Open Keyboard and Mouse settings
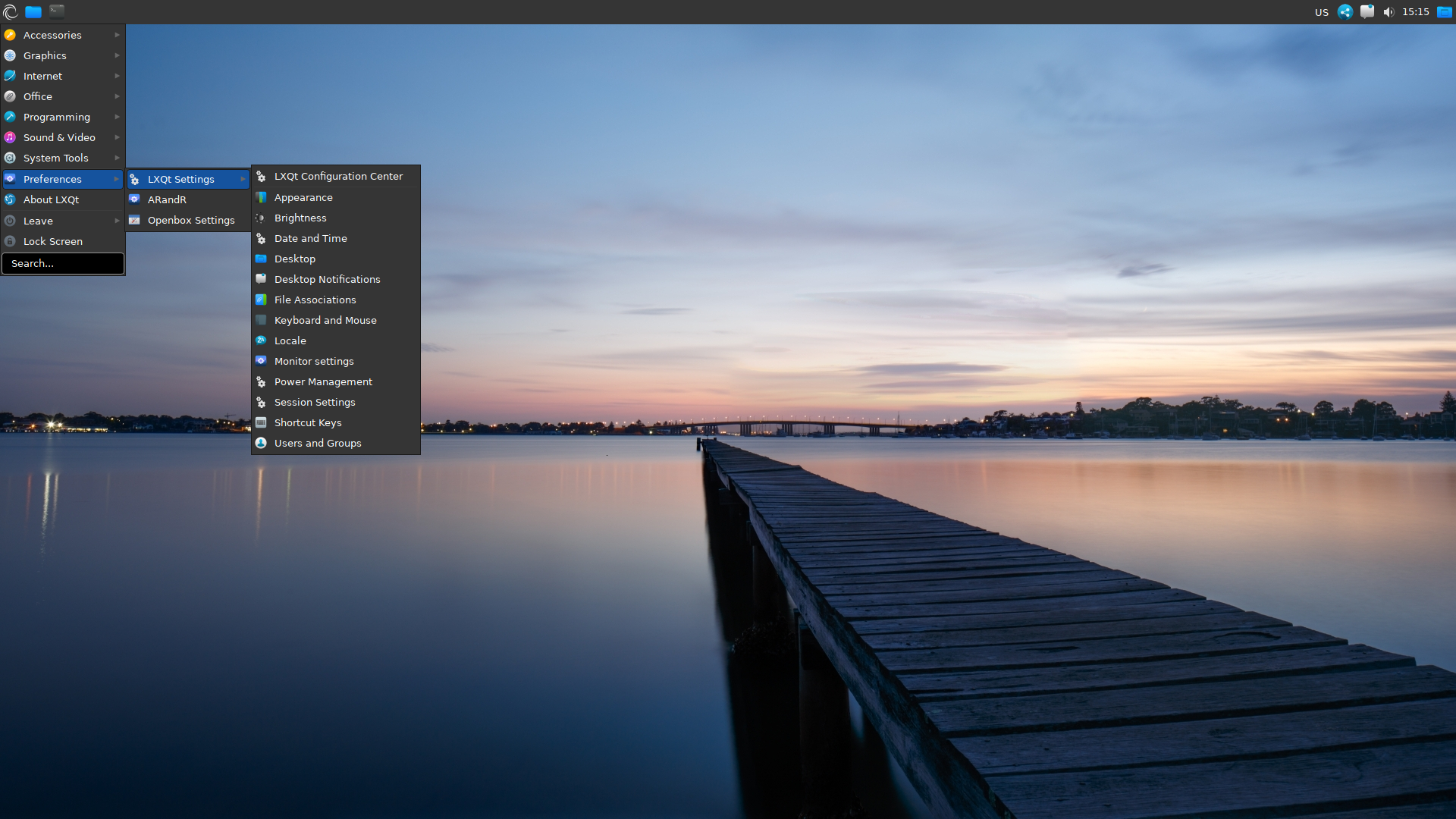1456x819 pixels. [x=336, y=320]
